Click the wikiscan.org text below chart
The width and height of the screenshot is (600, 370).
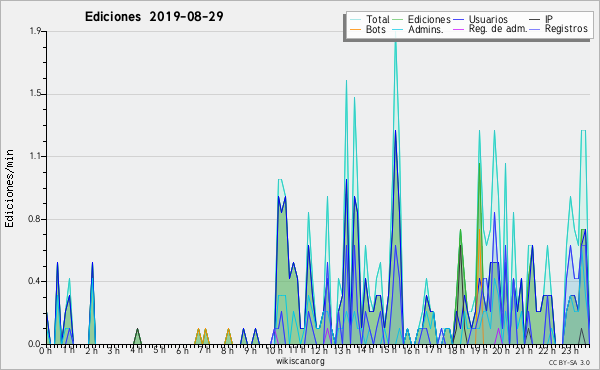pyautogui.click(x=300, y=361)
